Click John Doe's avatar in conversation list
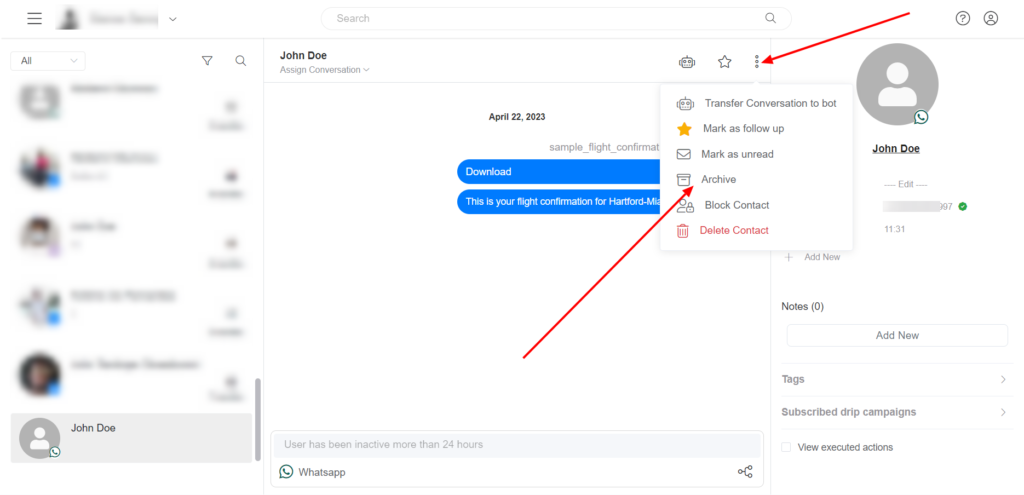 pyautogui.click(x=40, y=438)
